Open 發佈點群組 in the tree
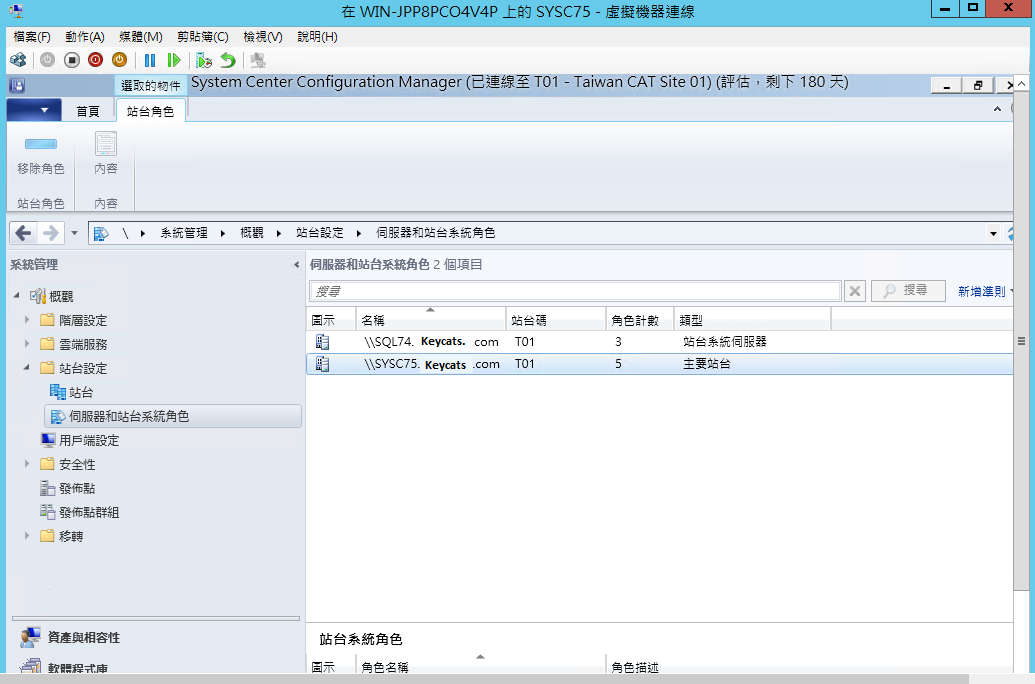The width and height of the screenshot is (1035, 684). (x=80, y=512)
